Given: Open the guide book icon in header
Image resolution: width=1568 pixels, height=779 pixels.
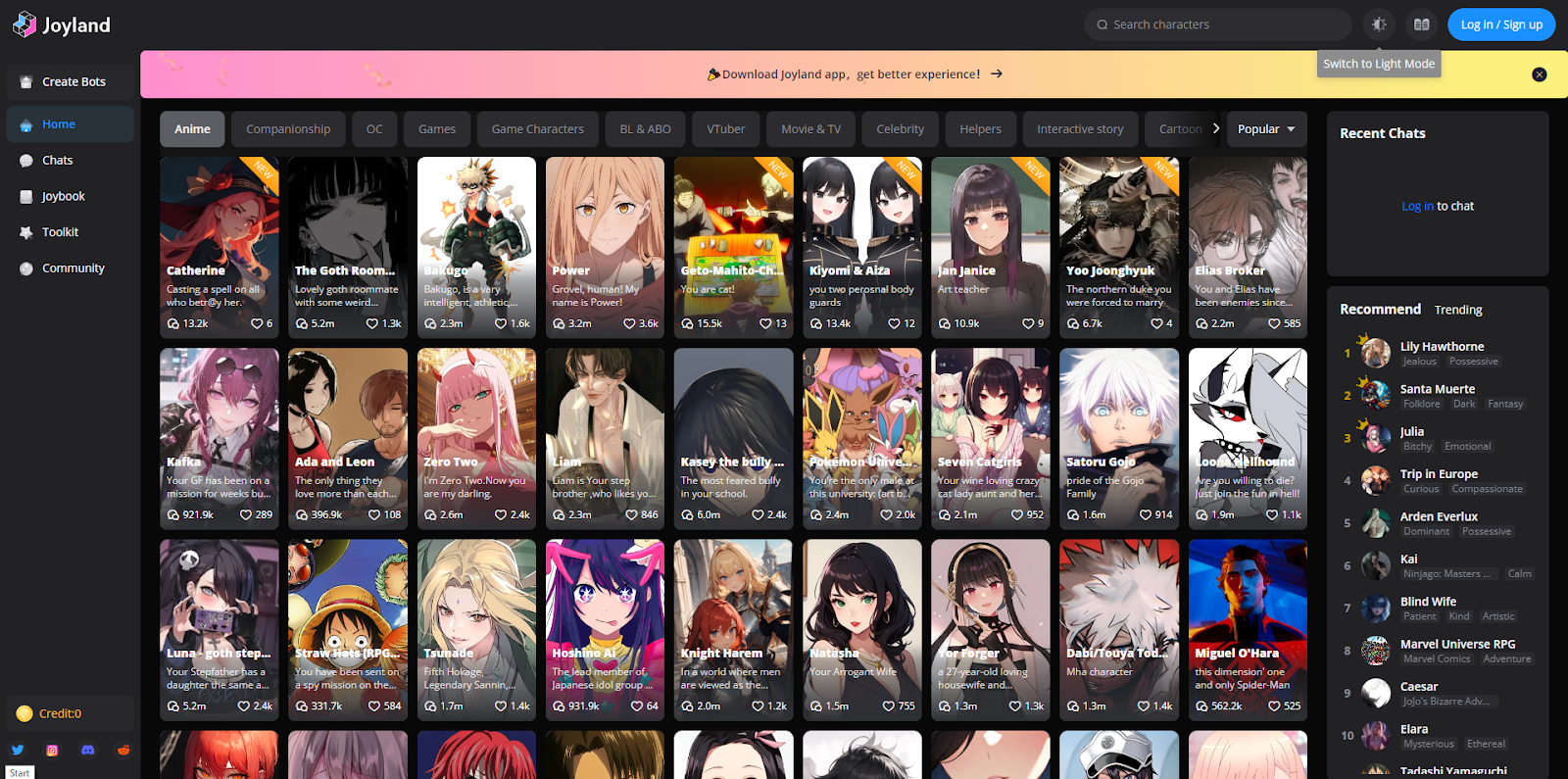Looking at the screenshot, I should (1421, 24).
